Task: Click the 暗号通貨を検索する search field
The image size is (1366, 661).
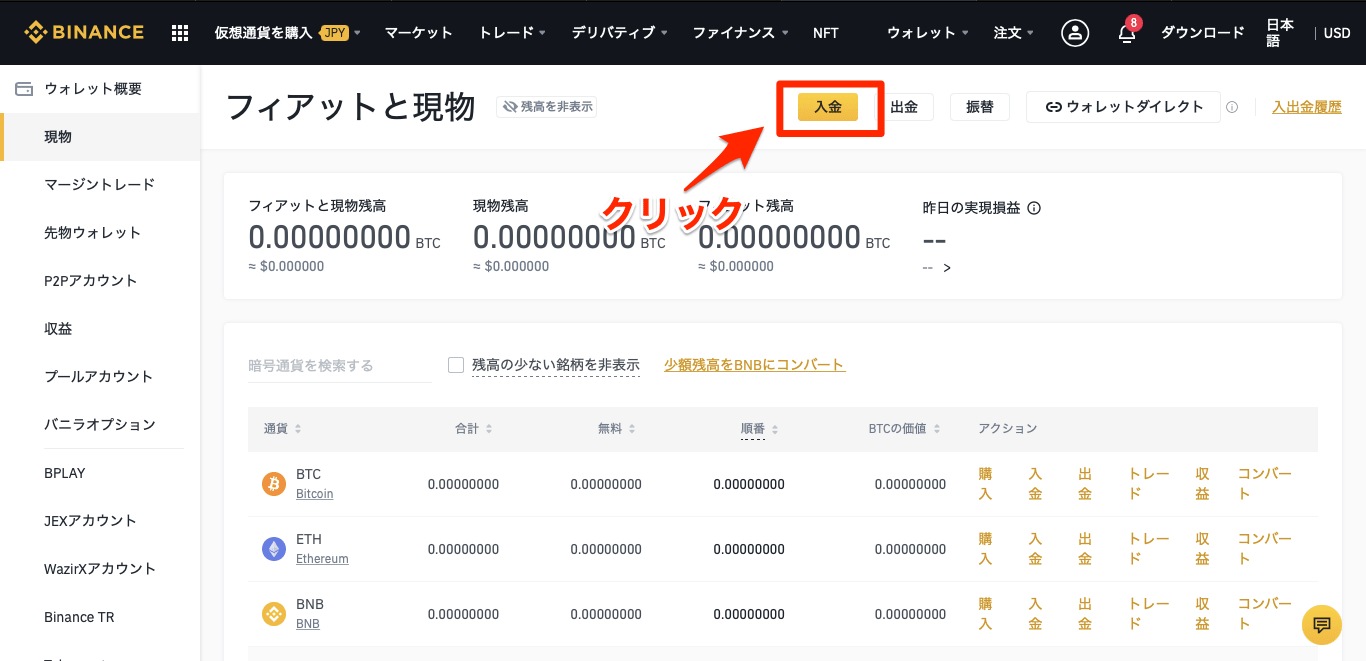Action: point(340,366)
